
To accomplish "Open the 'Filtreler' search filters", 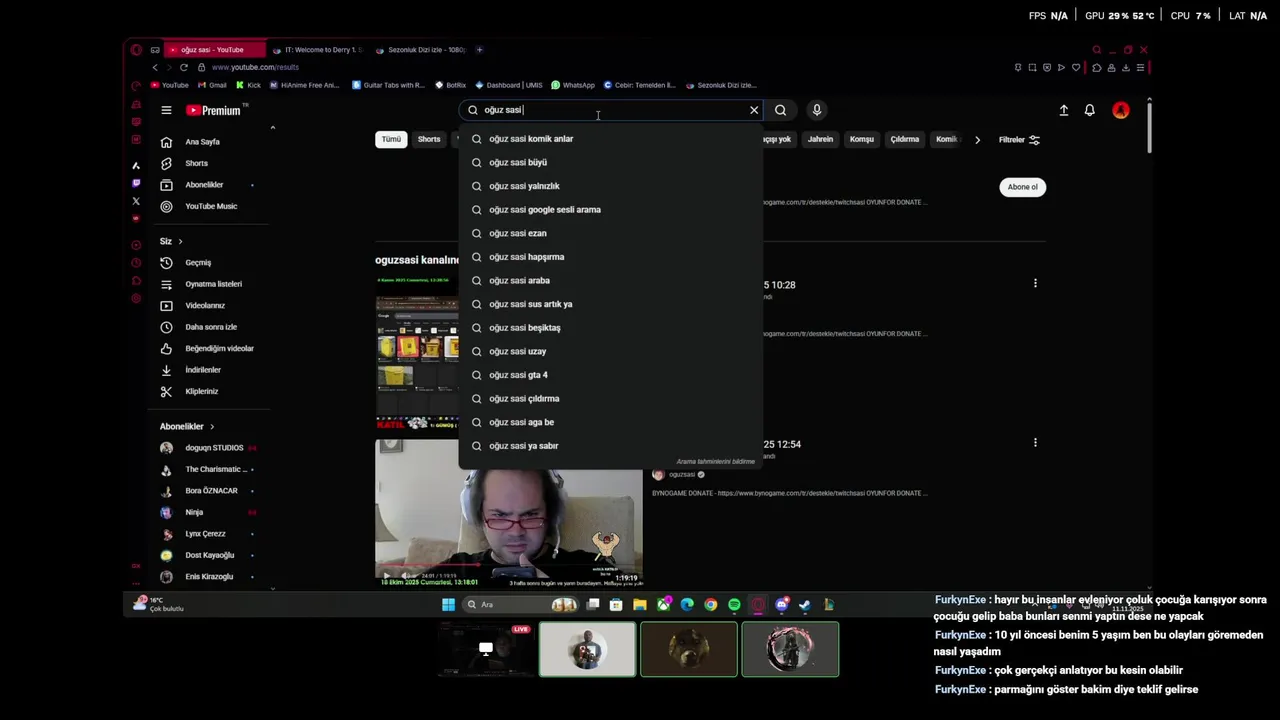I will pos(1019,139).
